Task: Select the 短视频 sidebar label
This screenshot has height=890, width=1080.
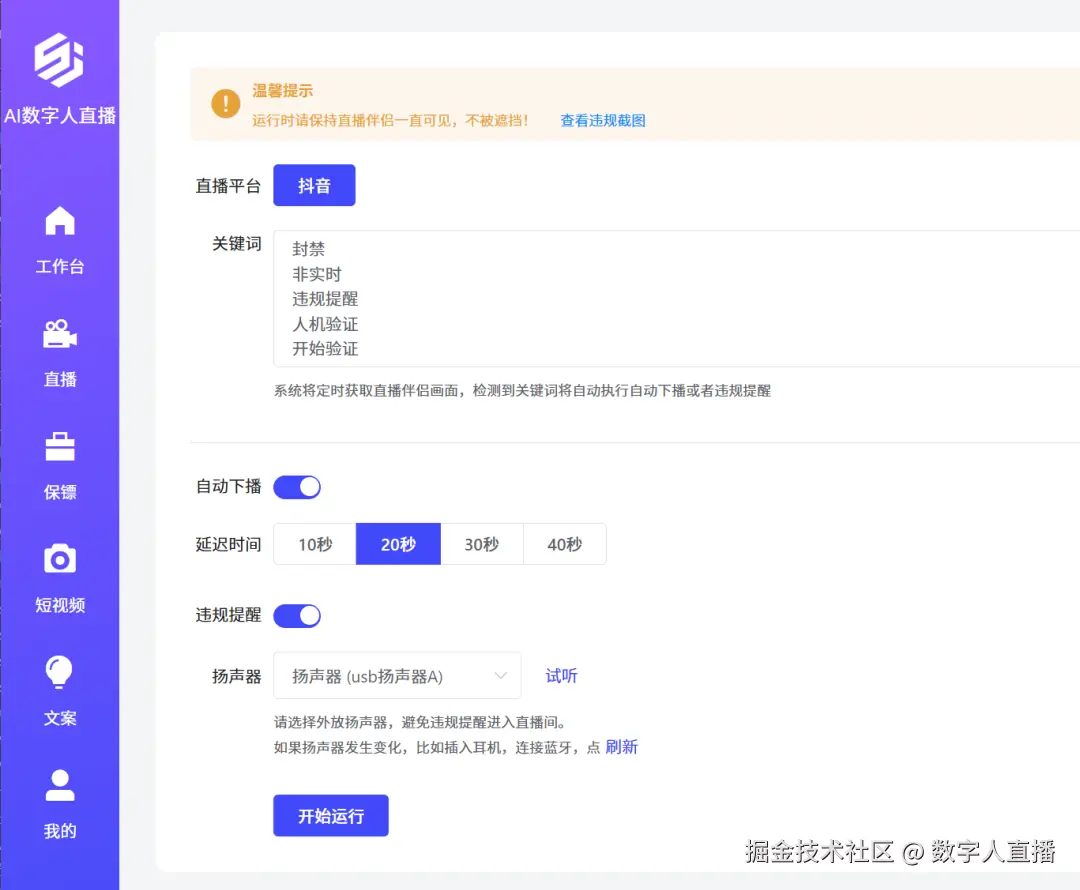Action: point(60,606)
